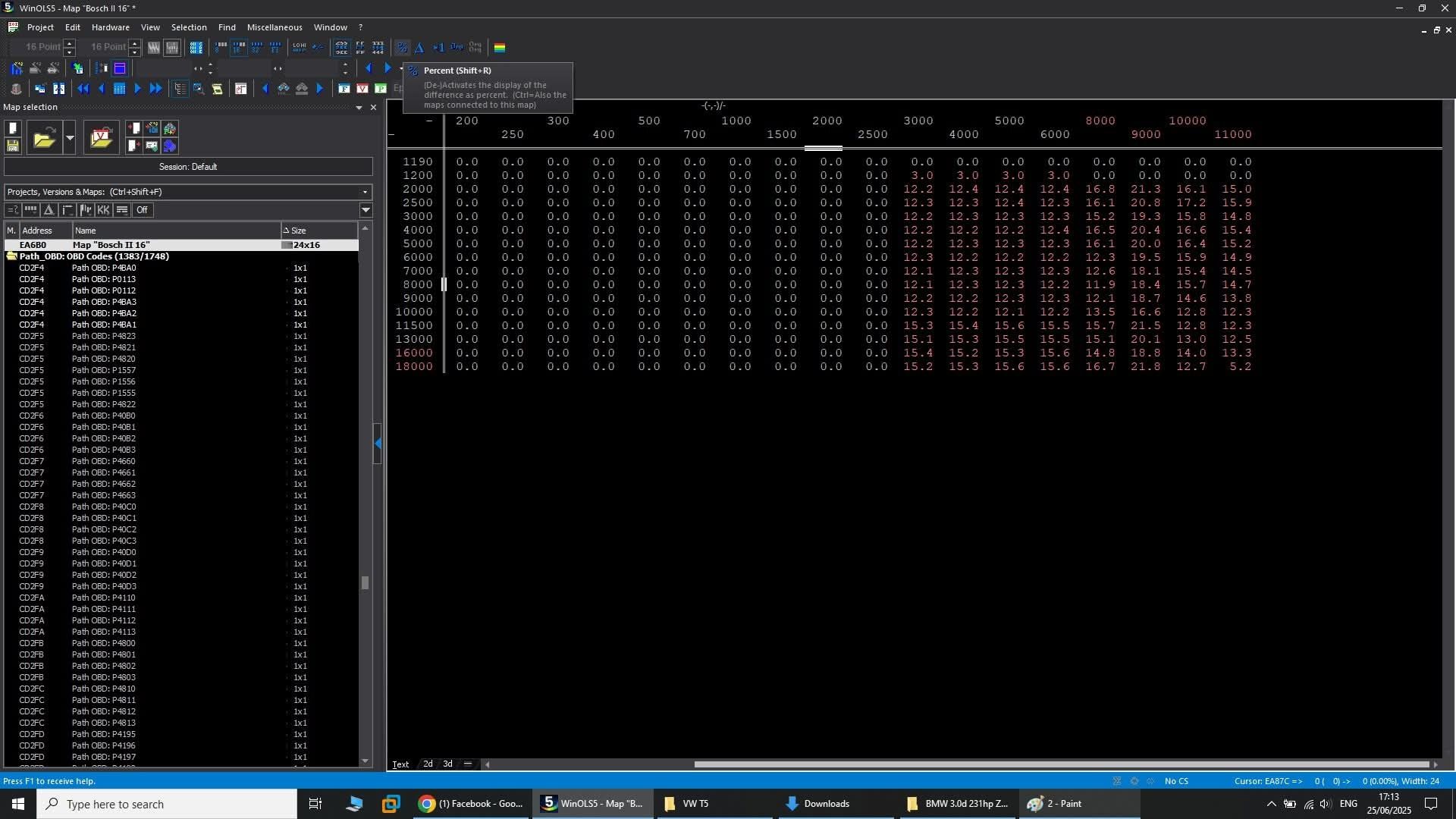1456x819 pixels.
Task: Click the binoculars search icon
Action: click(283, 89)
